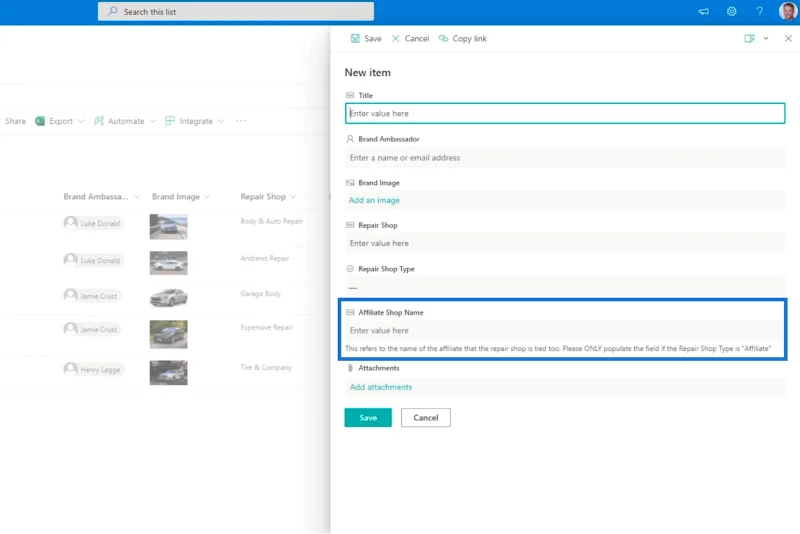The image size is (800, 534).
Task: Open the more options ellipsis in toolbar
Action: coord(241,121)
